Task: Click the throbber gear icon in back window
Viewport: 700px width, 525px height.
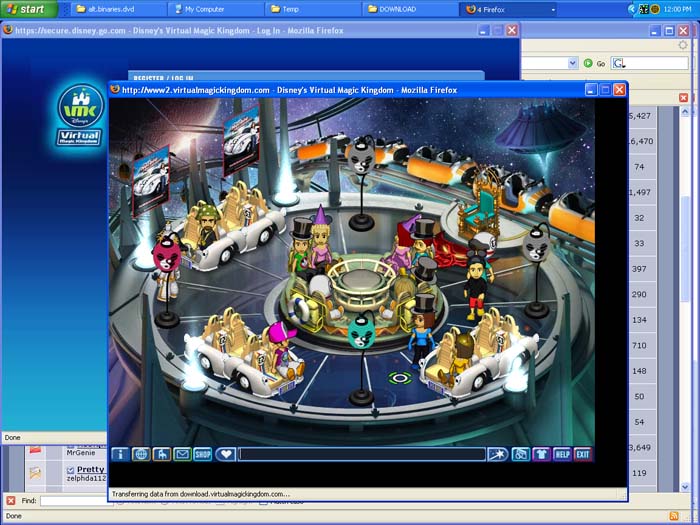Action: pos(683,45)
